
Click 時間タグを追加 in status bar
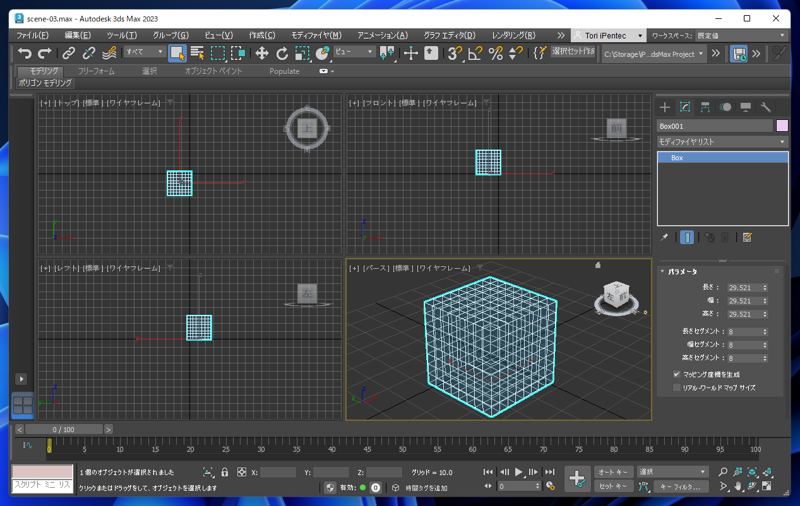coord(426,488)
